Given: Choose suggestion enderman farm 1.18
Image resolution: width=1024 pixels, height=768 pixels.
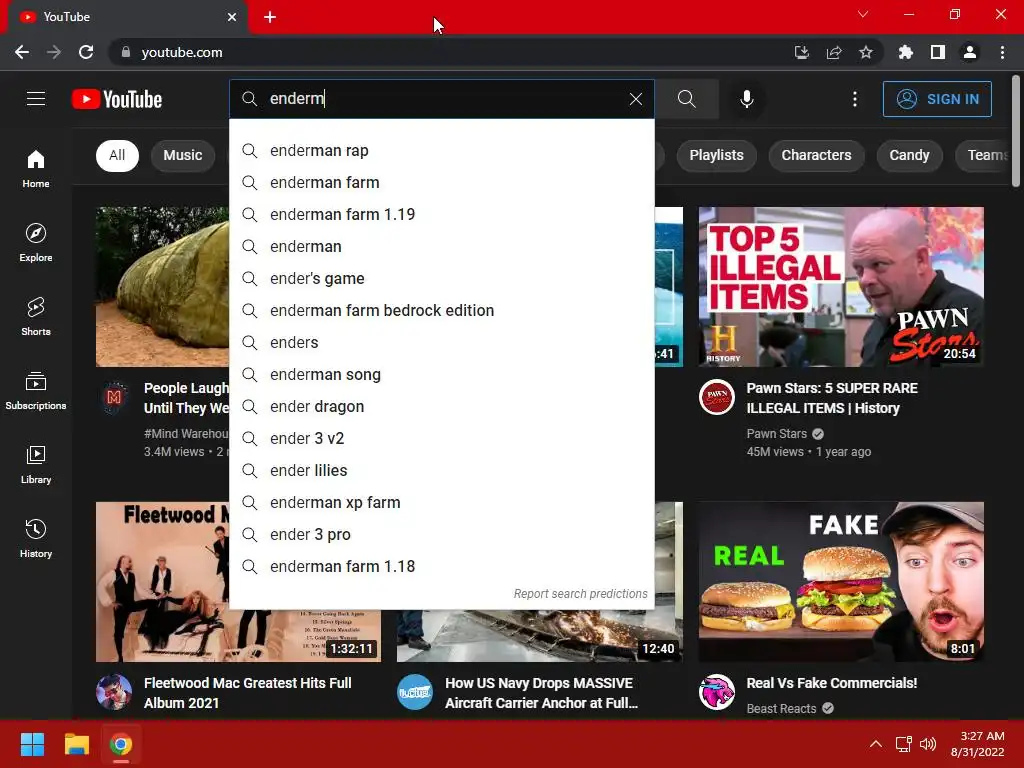Looking at the screenshot, I should tap(442, 567).
